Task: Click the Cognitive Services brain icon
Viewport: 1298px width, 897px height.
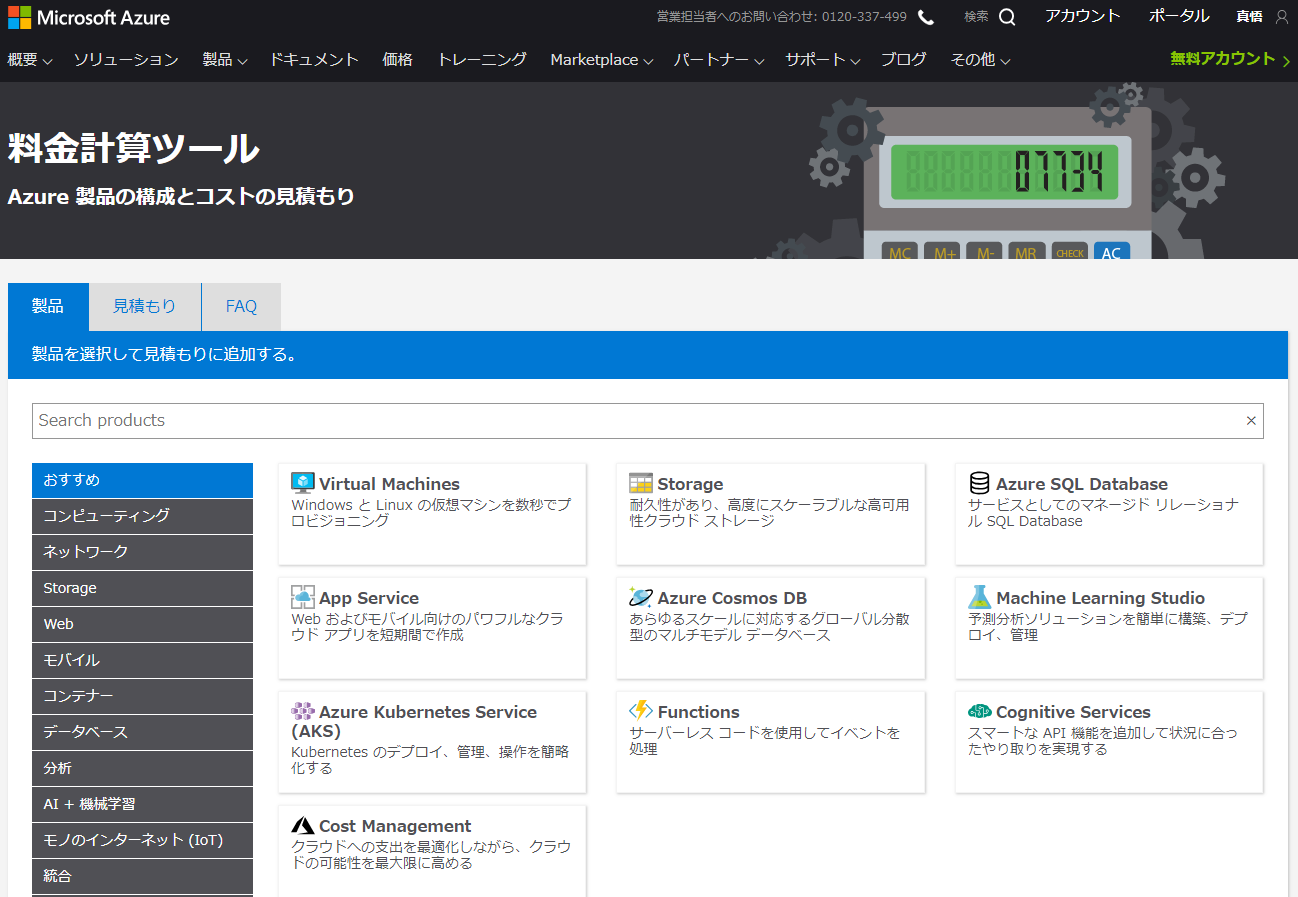Action: click(x=979, y=712)
